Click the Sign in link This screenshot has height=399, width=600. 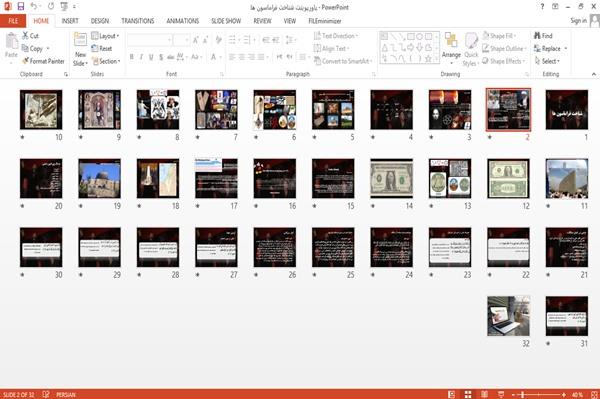tap(578, 21)
